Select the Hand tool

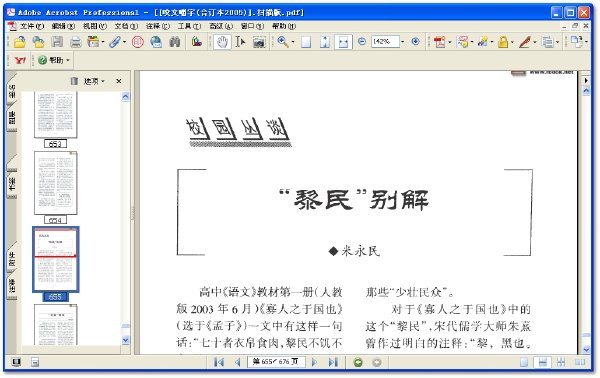[222, 42]
